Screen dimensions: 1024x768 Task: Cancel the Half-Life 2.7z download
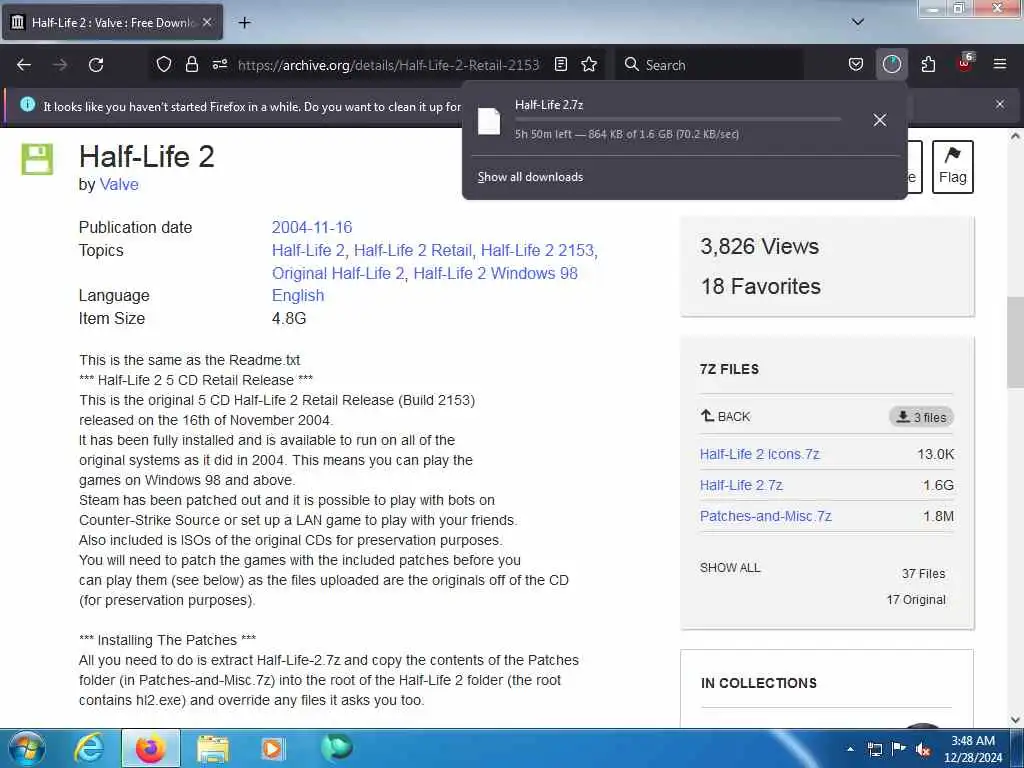click(880, 120)
